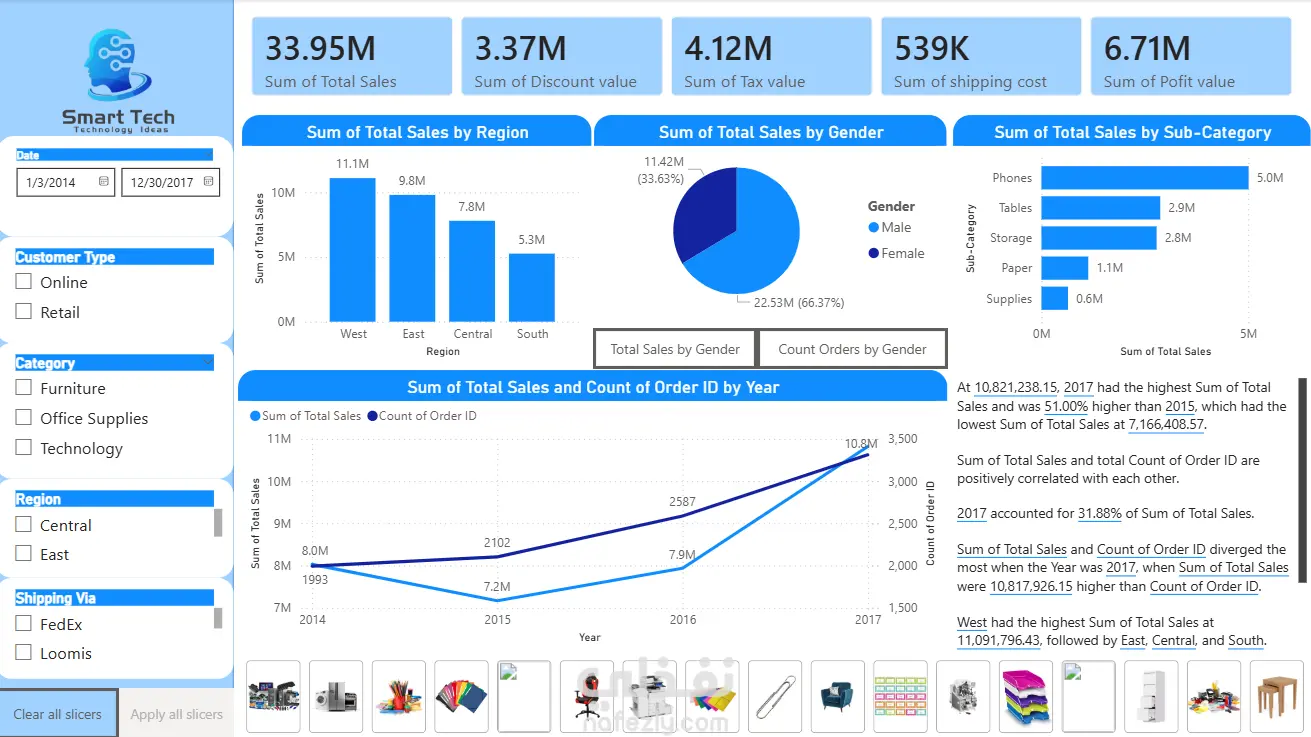The height and width of the screenshot is (737, 1311).
Task: Click Sum of Total Sales line legend marker
Action: click(254, 416)
